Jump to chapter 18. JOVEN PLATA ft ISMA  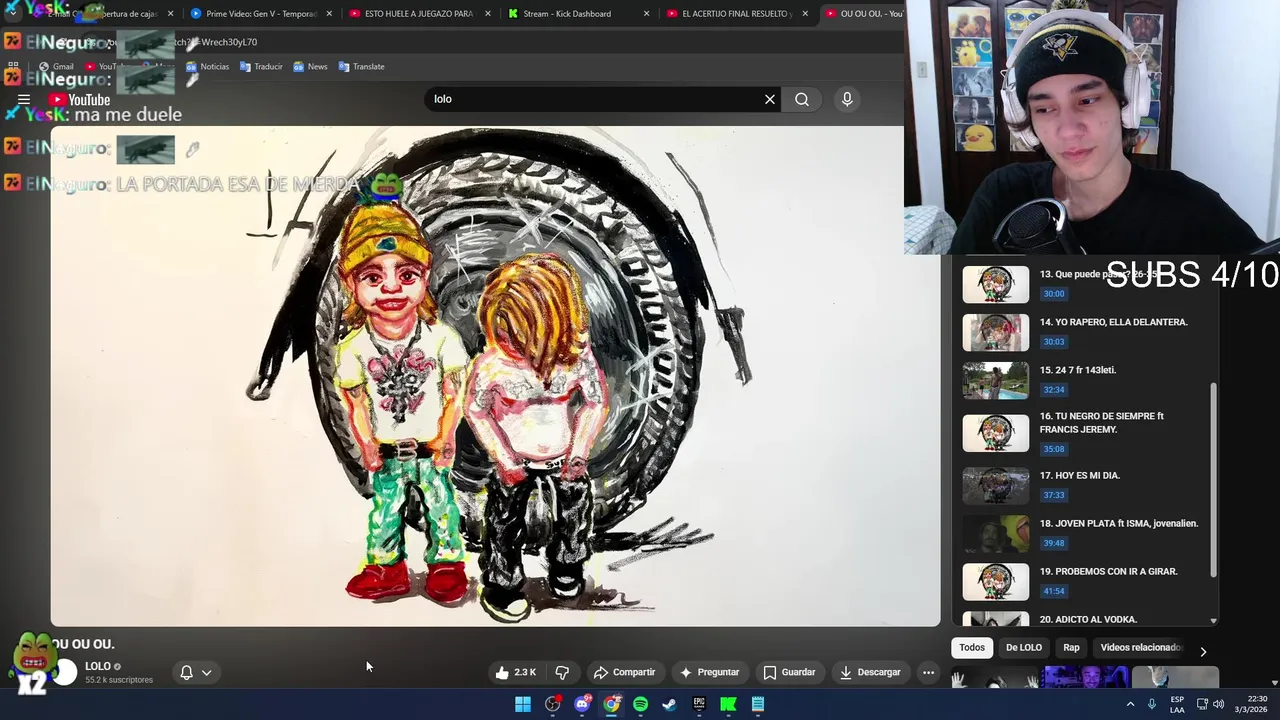point(1086,533)
